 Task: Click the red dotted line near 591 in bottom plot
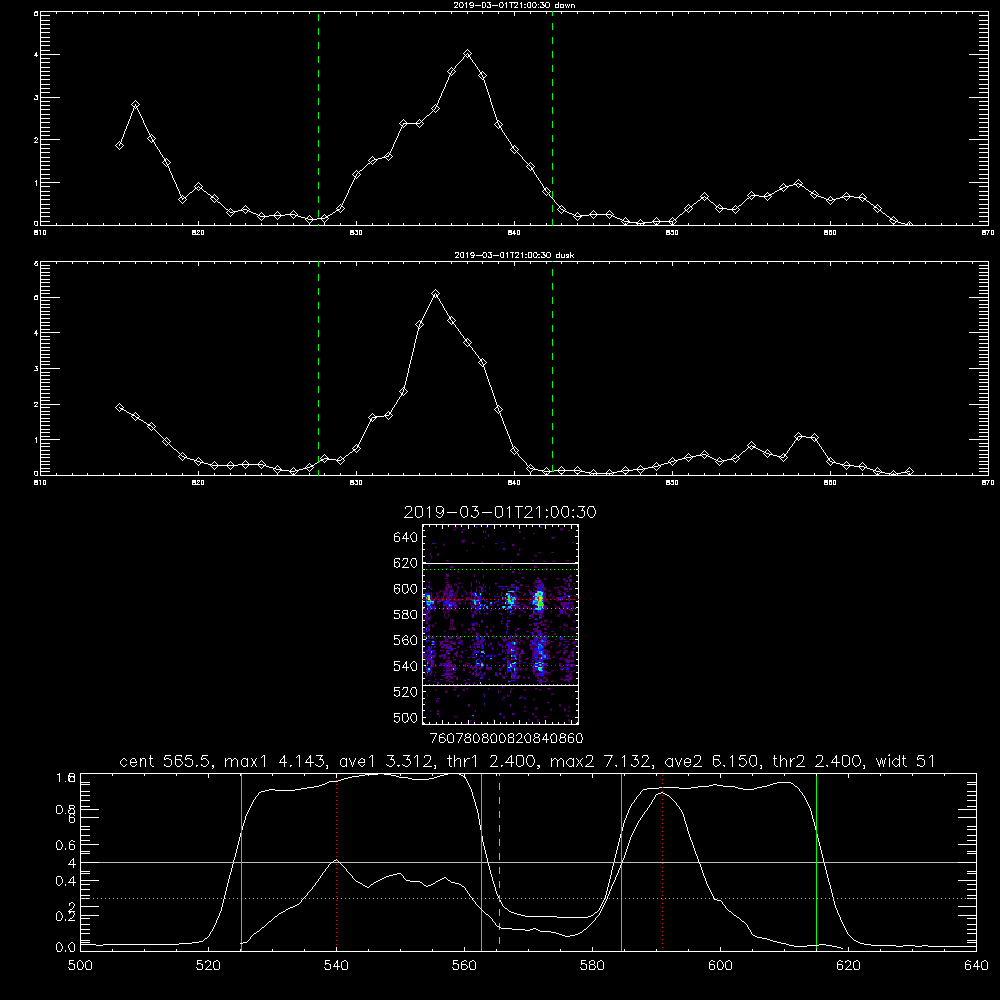click(663, 861)
